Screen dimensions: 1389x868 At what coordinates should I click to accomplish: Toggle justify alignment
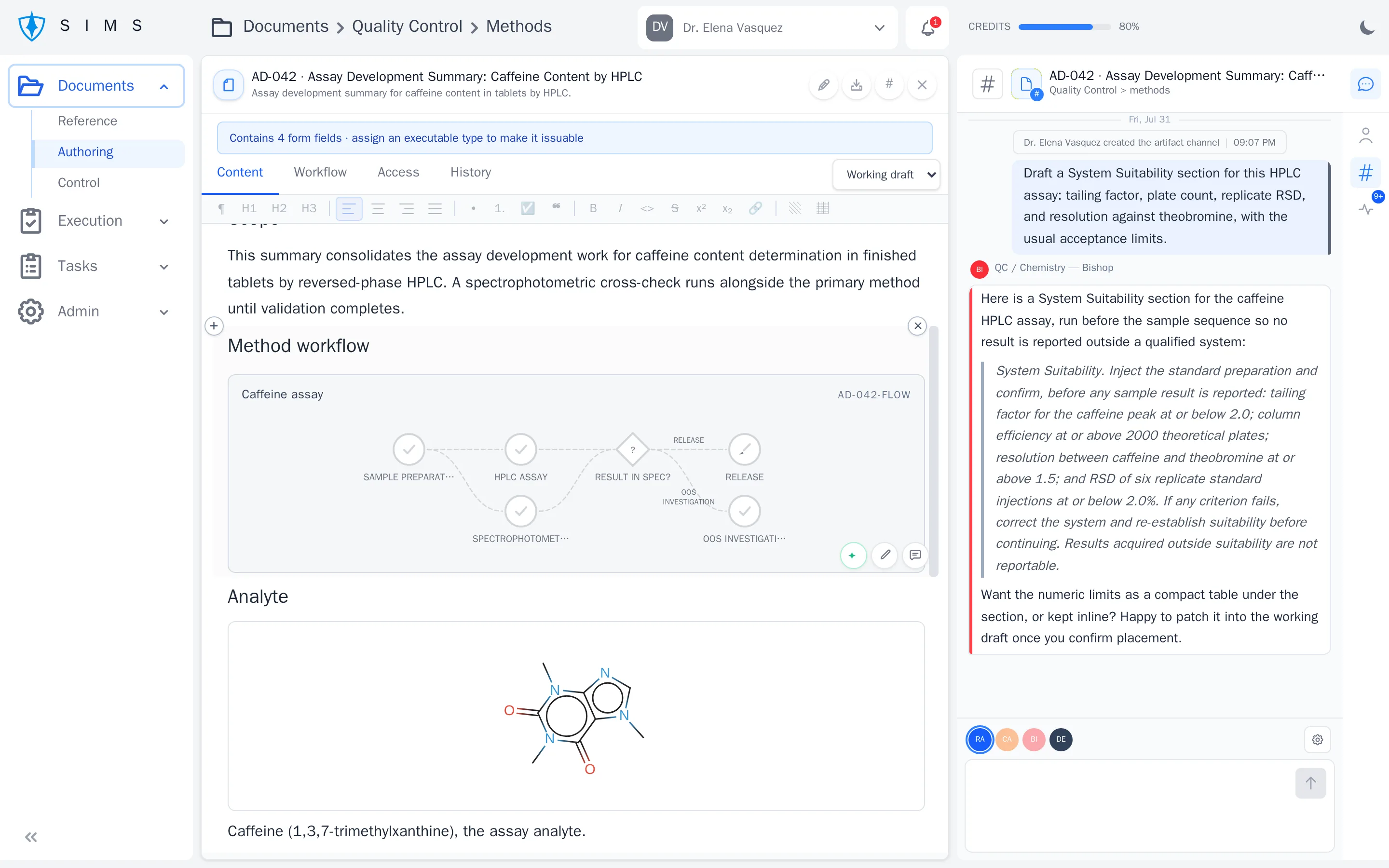435,208
